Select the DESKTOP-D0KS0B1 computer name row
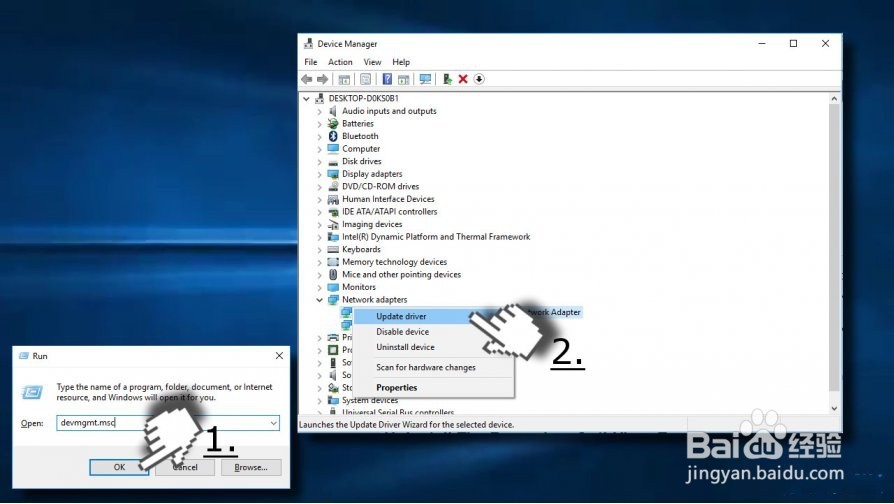Image resolution: width=894 pixels, height=504 pixels. (364, 99)
